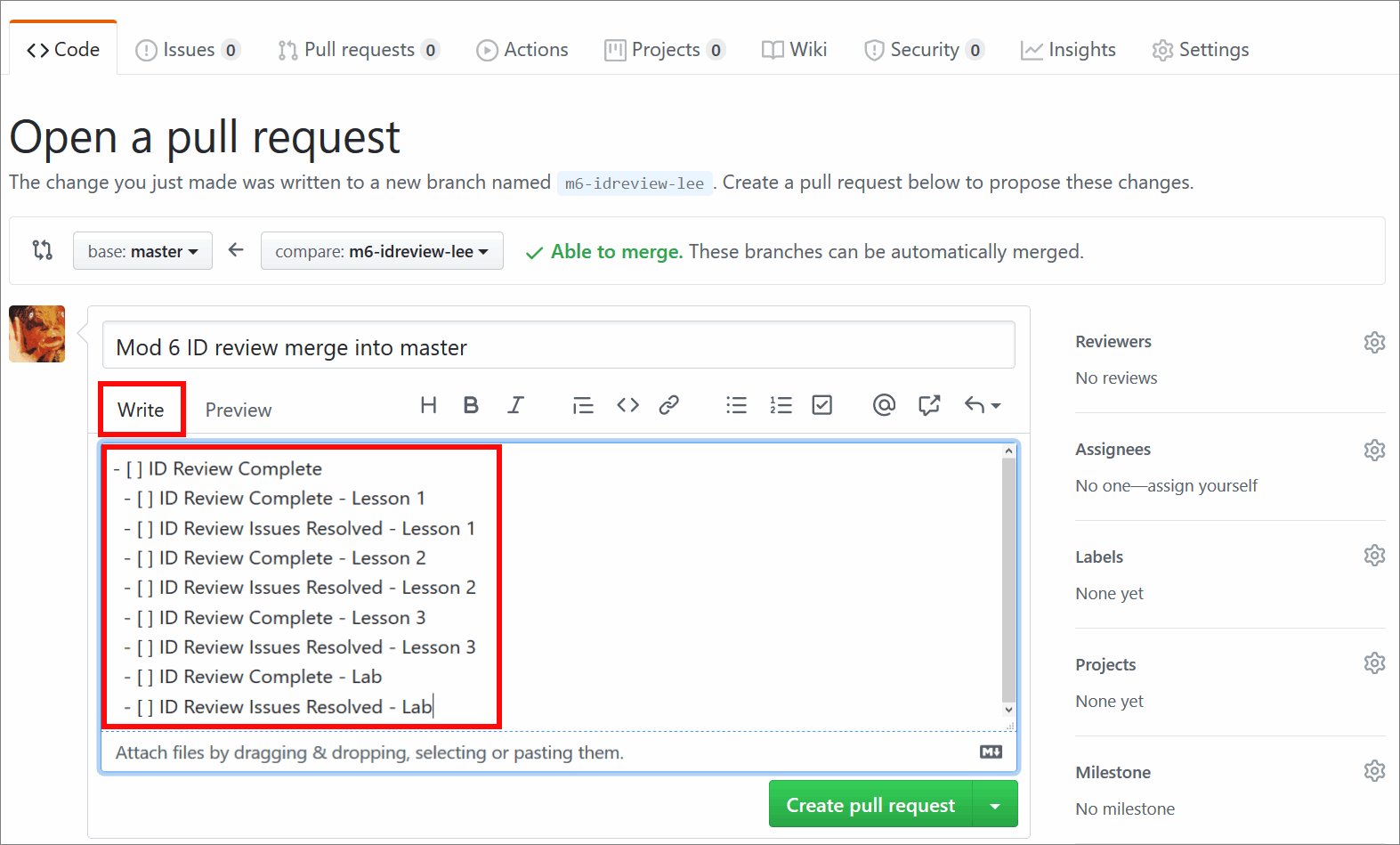This screenshot has width=1400, height=845.
Task: Click the description scrollbar down arrow
Action: click(x=1008, y=710)
